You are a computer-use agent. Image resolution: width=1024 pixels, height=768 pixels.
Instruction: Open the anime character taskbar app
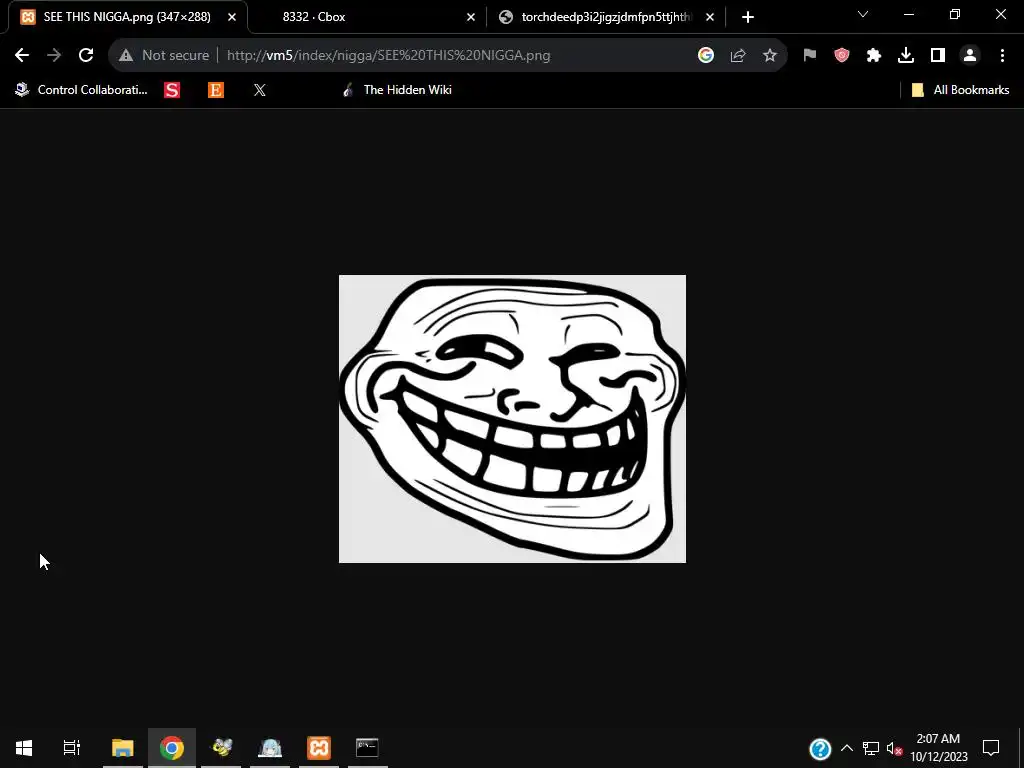[270, 748]
